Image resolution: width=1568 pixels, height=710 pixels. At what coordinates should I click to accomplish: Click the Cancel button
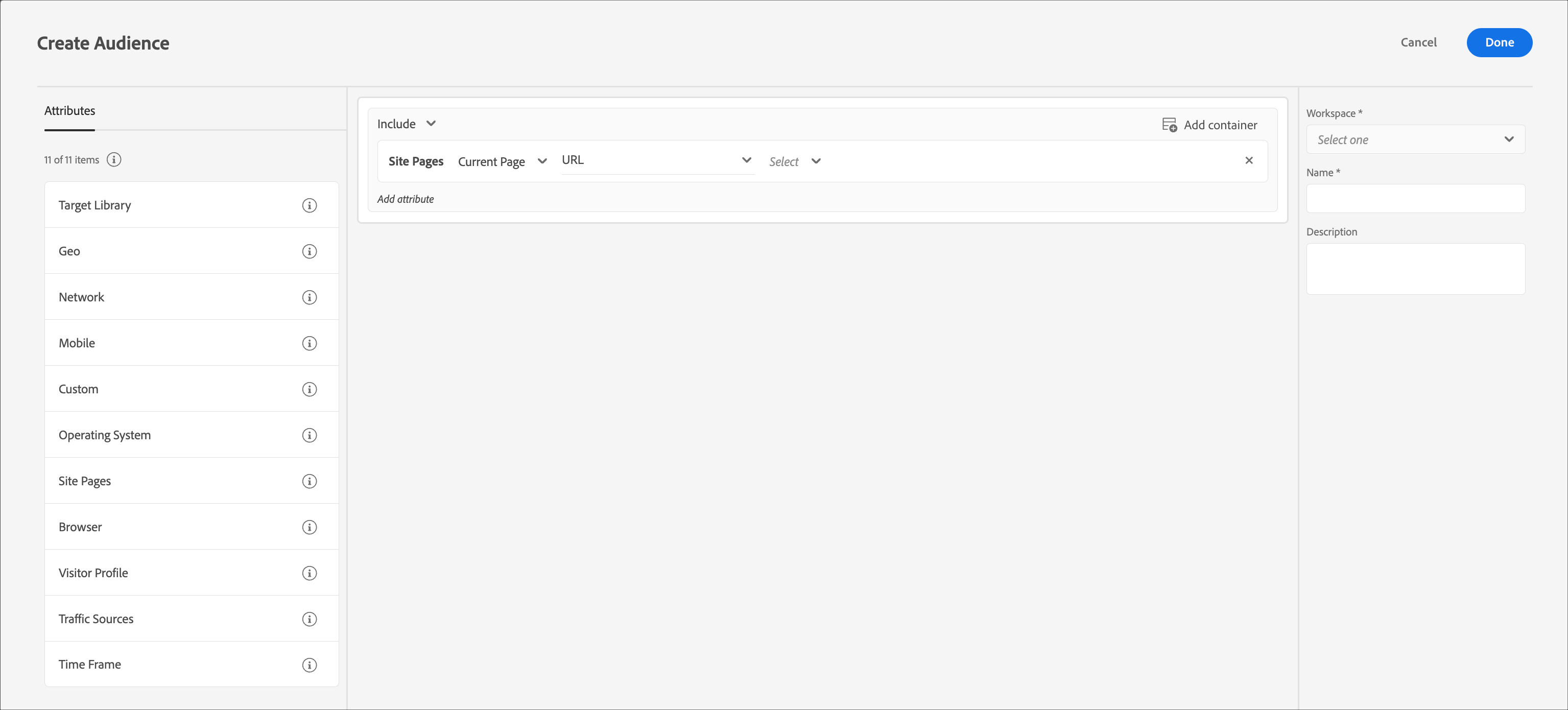click(1418, 42)
